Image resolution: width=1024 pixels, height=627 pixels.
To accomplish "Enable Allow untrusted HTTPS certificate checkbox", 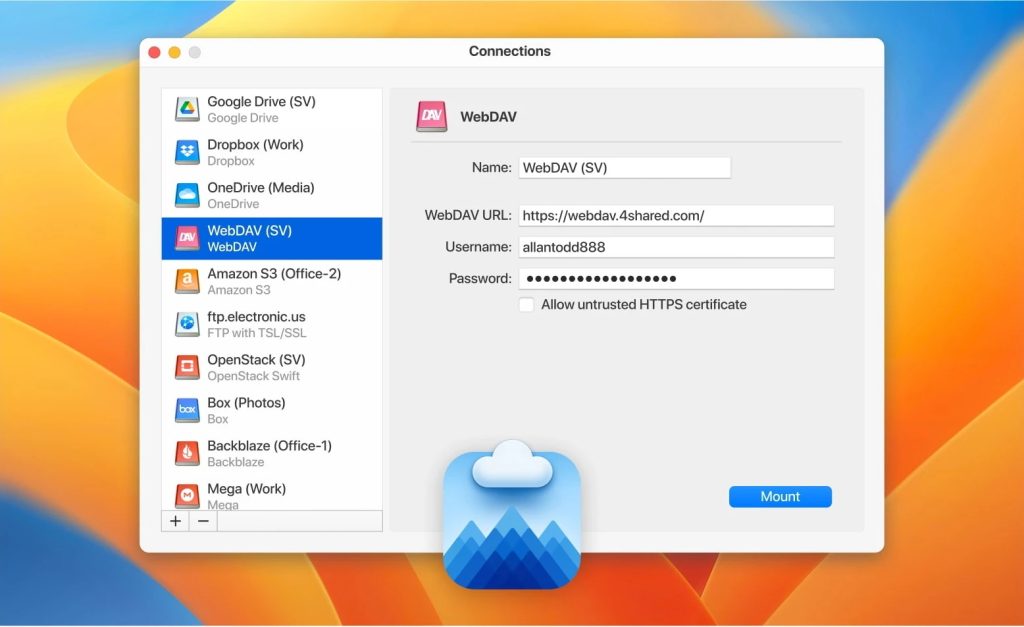I will [526, 304].
